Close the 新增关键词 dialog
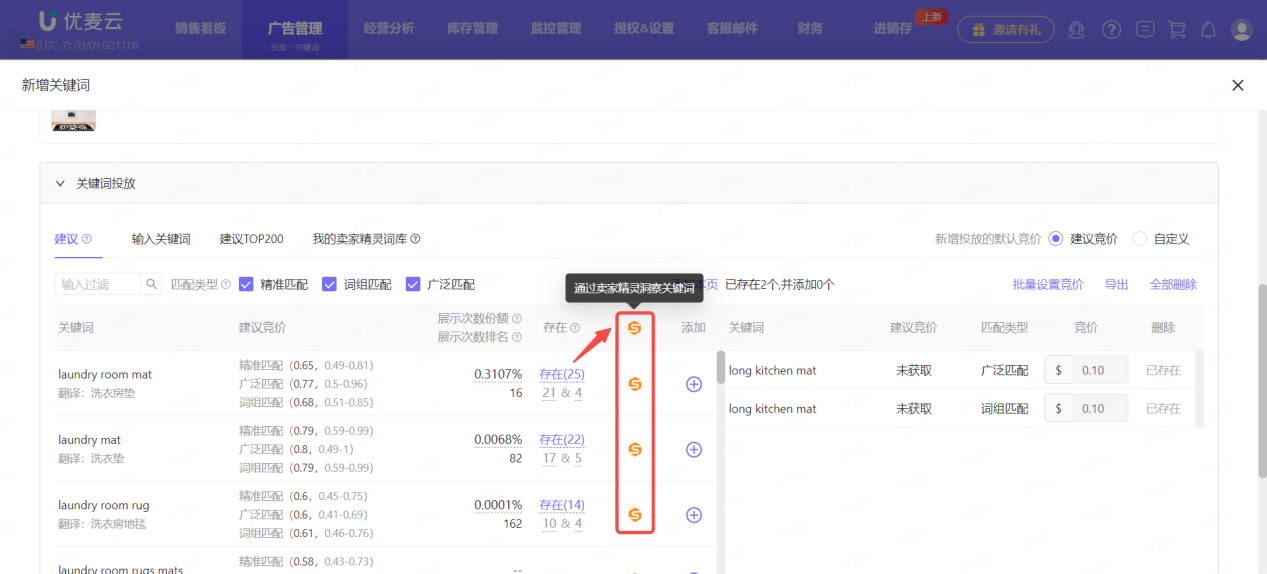 [1238, 86]
